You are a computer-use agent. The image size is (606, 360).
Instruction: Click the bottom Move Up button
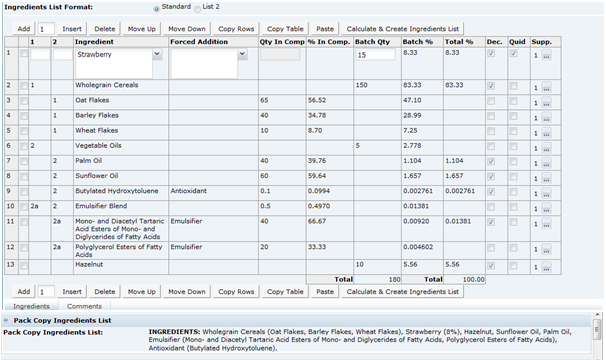141,292
